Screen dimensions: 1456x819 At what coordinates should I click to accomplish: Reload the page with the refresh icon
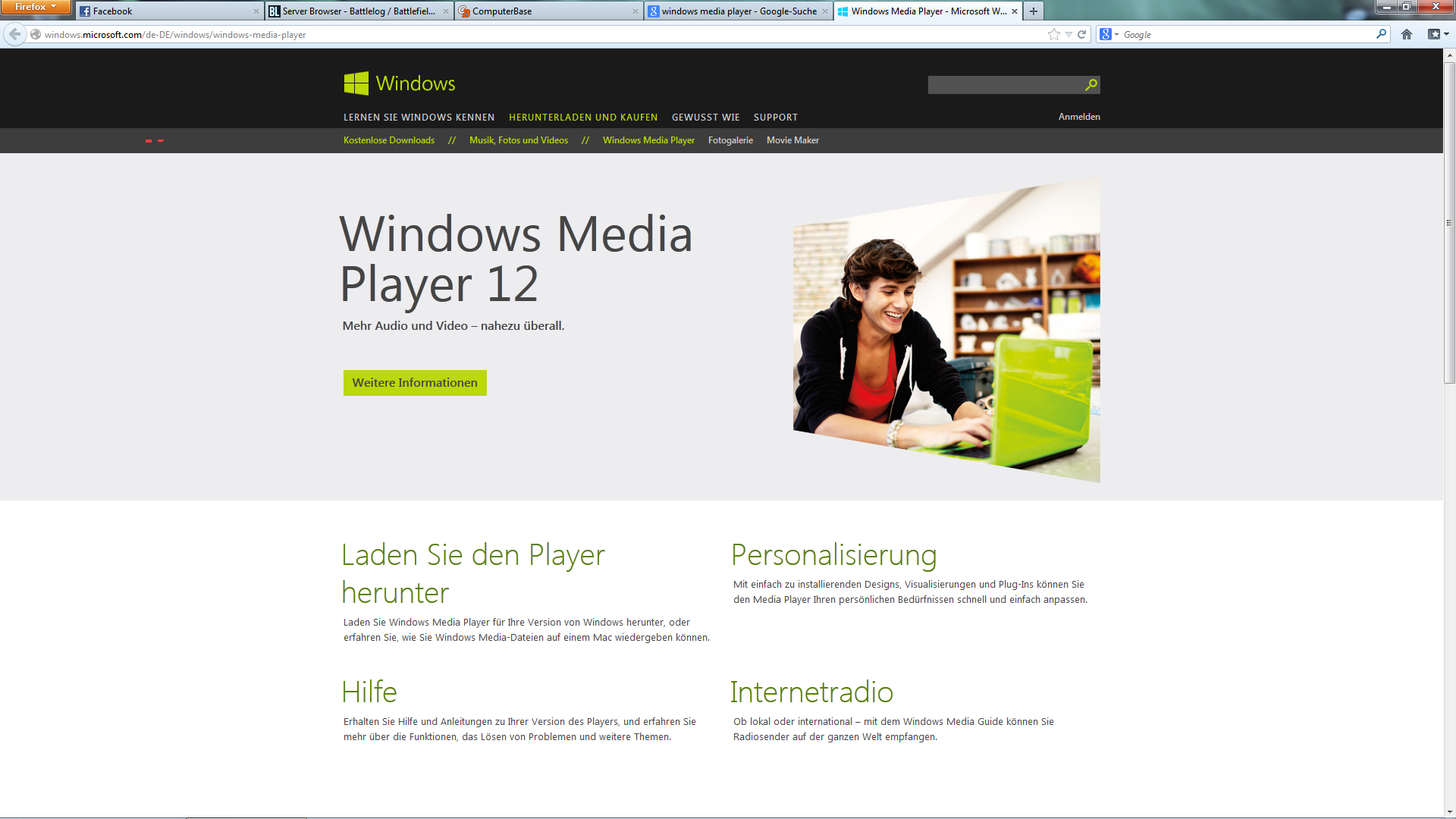1082,34
